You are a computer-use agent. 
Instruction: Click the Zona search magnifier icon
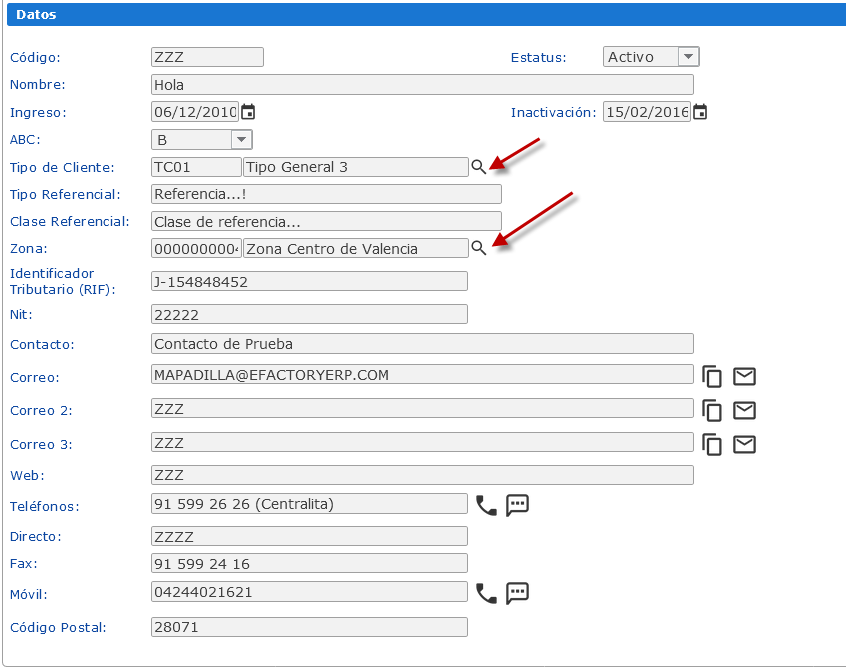tap(479, 248)
